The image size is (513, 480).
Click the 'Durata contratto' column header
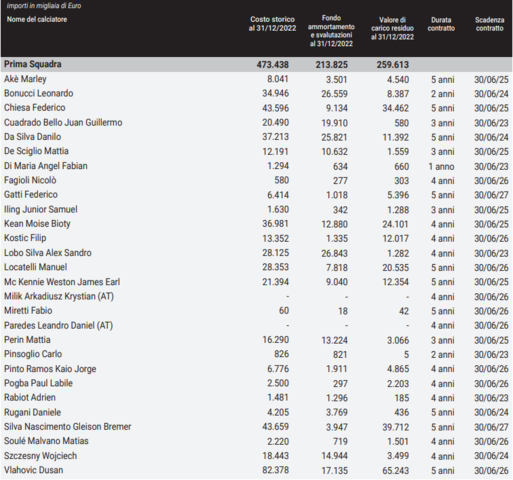pyautogui.click(x=441, y=24)
